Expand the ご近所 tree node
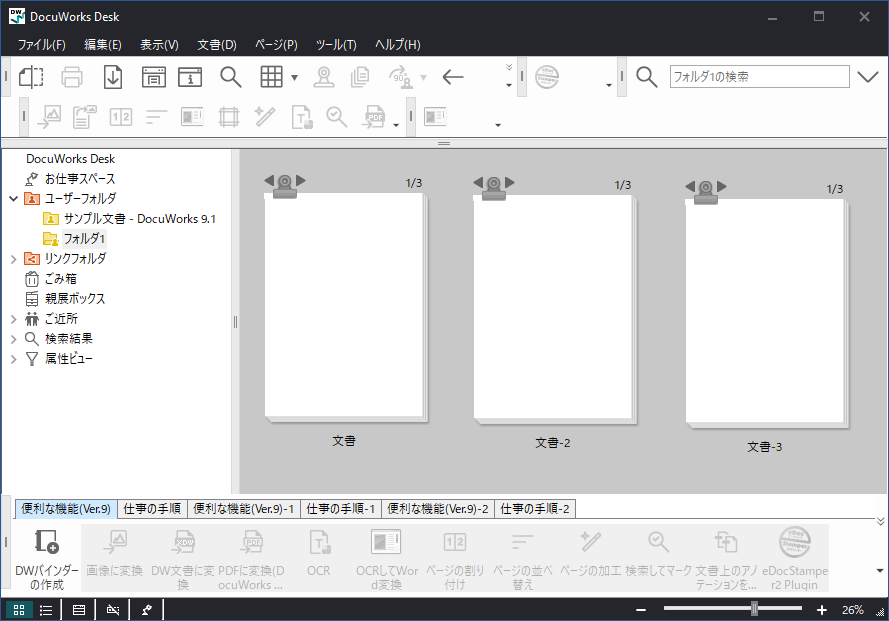The image size is (889, 621). coord(14,319)
